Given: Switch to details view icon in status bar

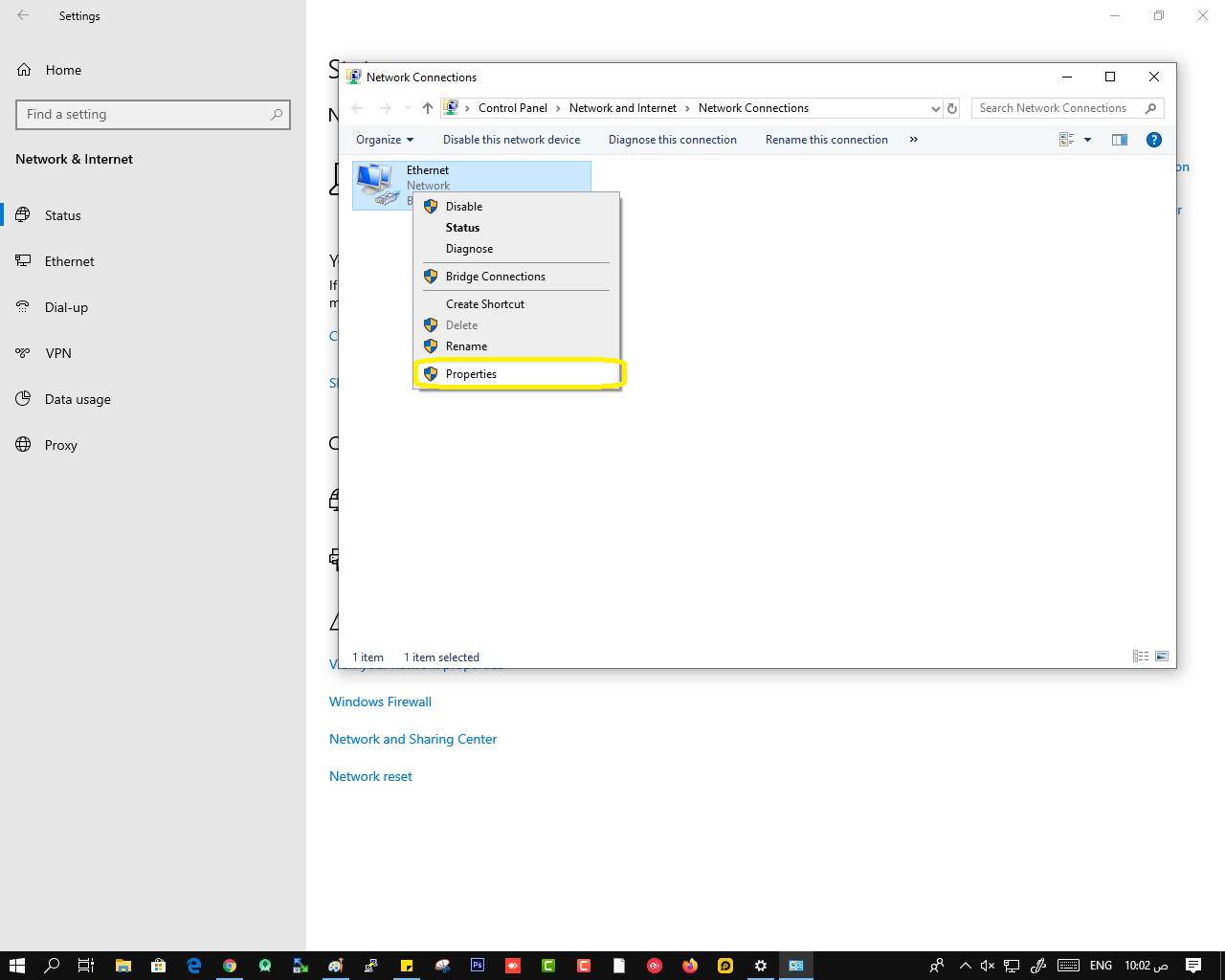Looking at the screenshot, I should pyautogui.click(x=1141, y=657).
